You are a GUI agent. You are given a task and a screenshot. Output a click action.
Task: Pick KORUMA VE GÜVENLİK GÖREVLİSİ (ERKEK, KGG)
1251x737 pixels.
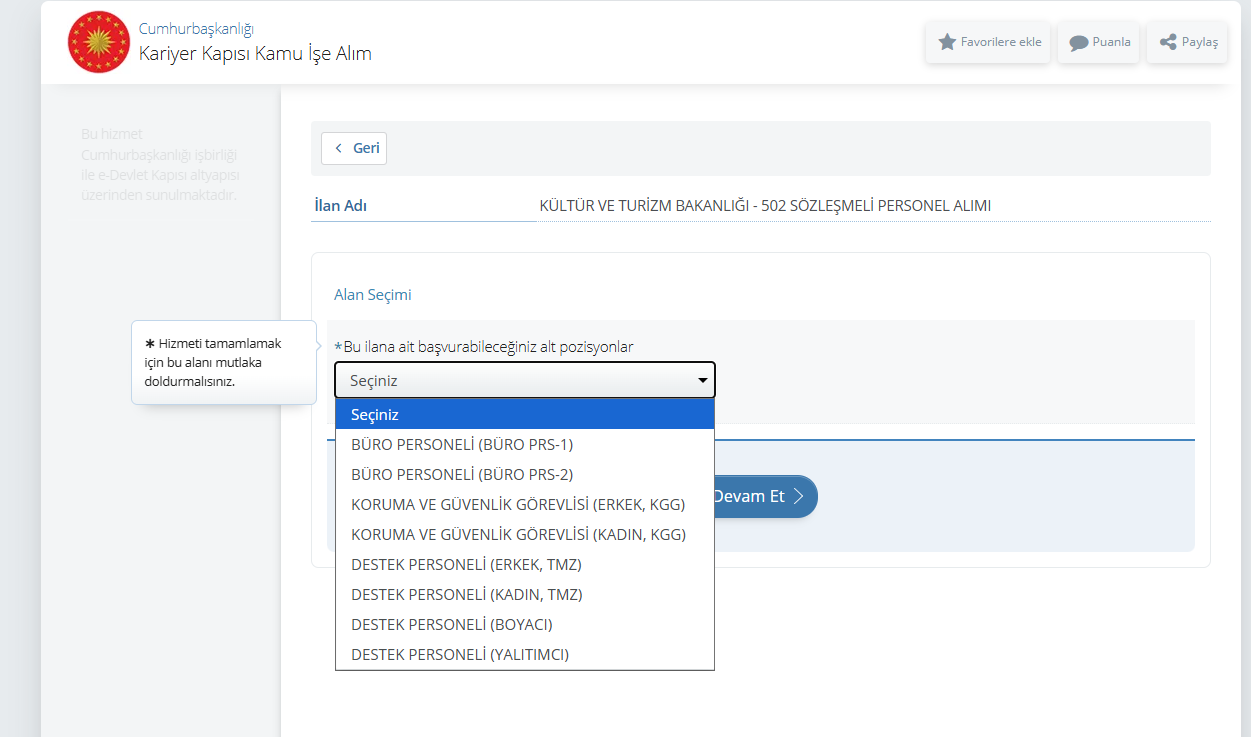point(525,504)
